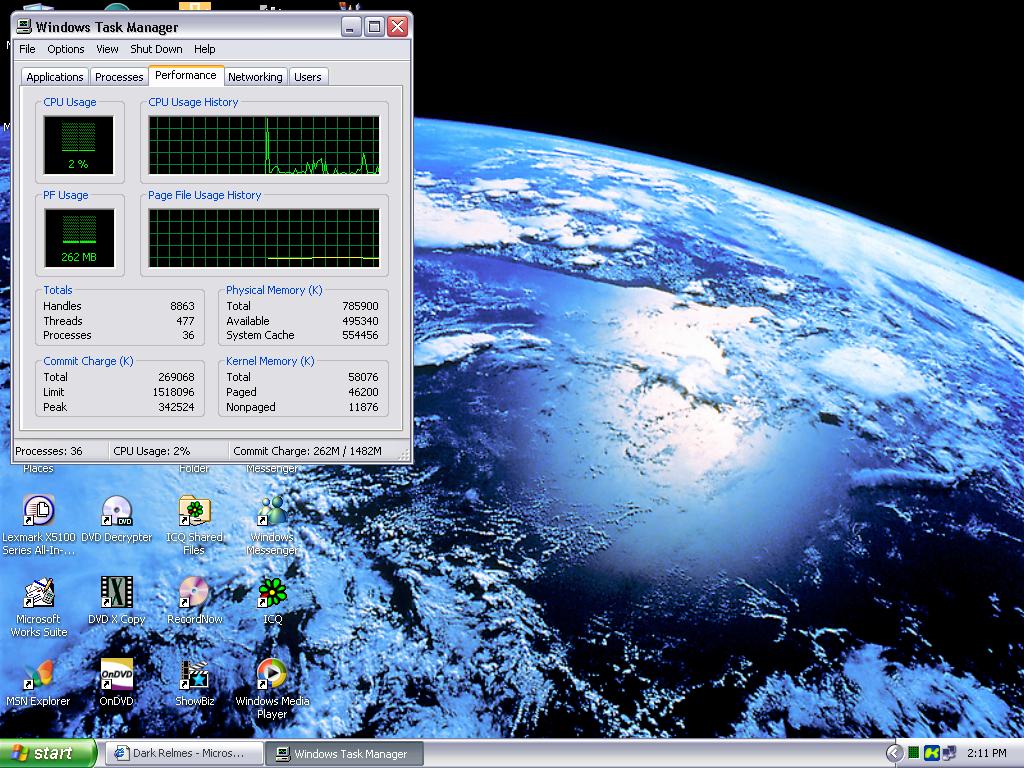Switch to the Users tab
This screenshot has height=768, width=1024.
[x=308, y=77]
